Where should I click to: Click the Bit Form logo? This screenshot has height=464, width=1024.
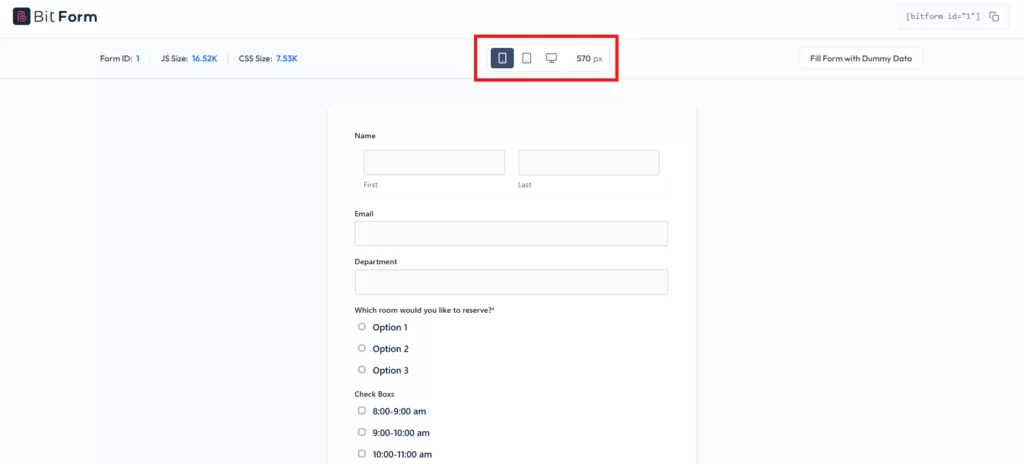[x=55, y=16]
